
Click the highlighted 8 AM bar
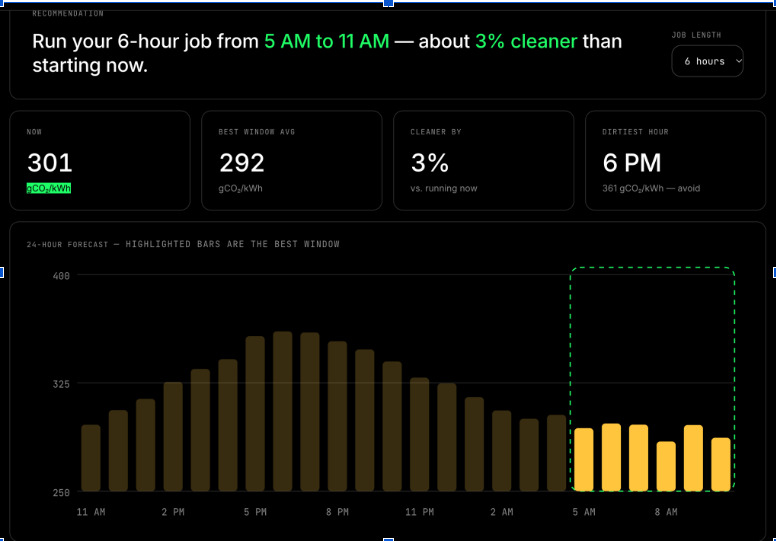[x=666, y=466]
